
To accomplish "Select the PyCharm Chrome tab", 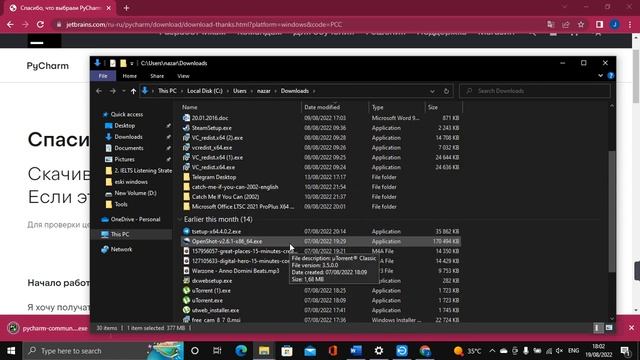I will 60,8.
